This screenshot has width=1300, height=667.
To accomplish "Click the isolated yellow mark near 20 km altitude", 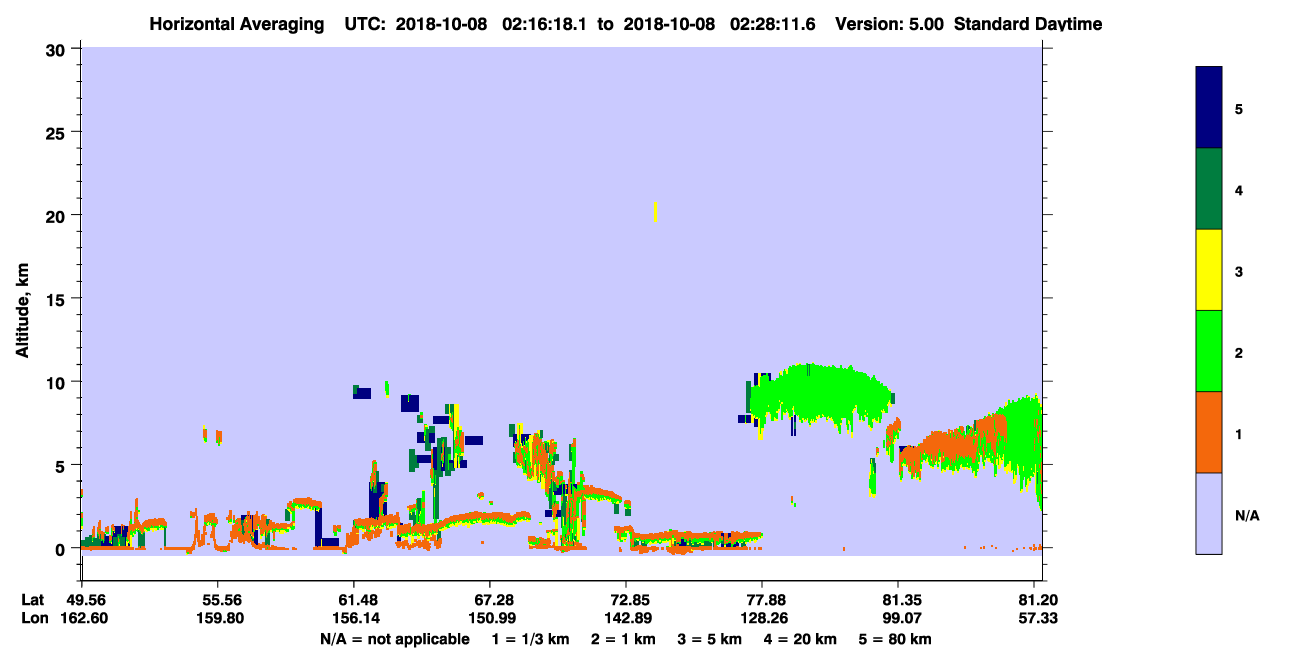I will (655, 211).
